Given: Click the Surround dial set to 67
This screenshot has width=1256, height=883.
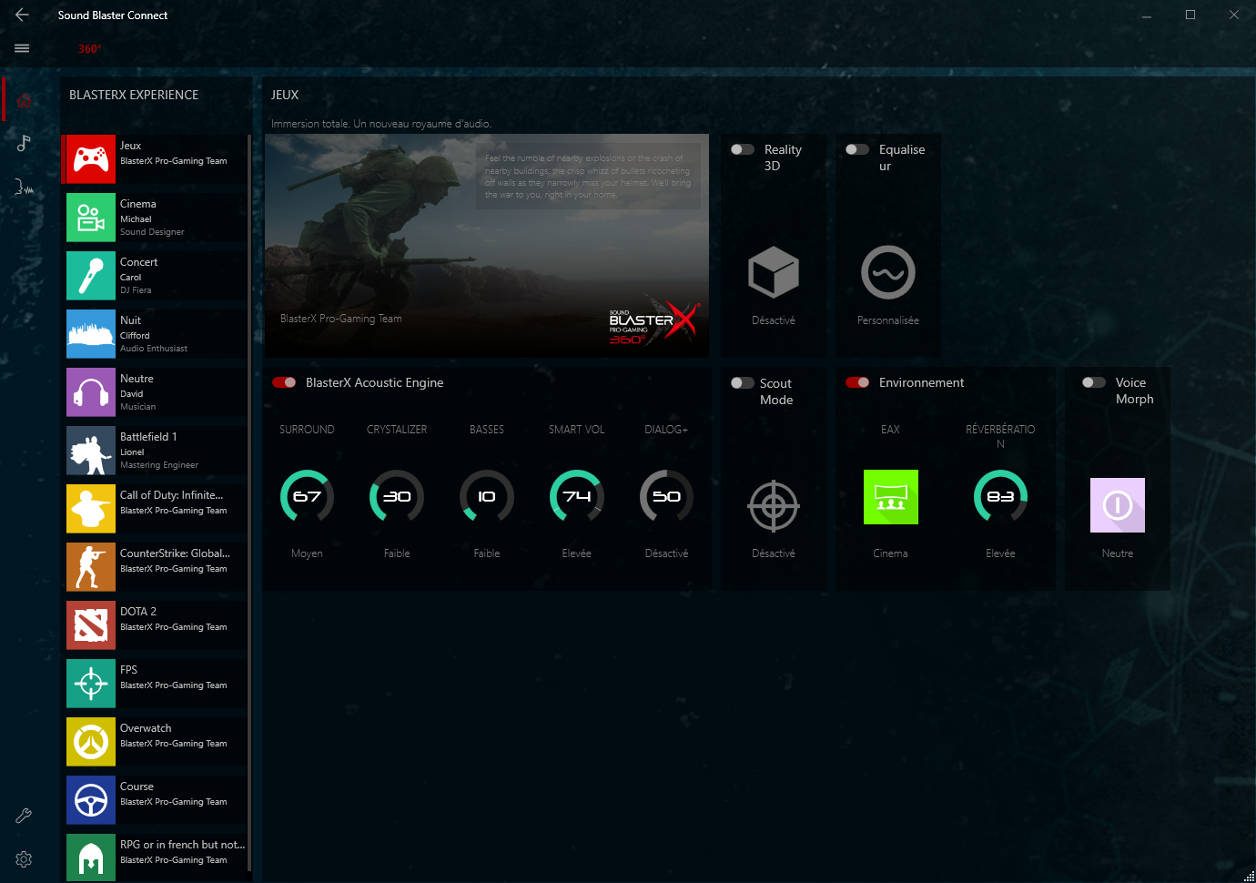Looking at the screenshot, I should coord(307,497).
